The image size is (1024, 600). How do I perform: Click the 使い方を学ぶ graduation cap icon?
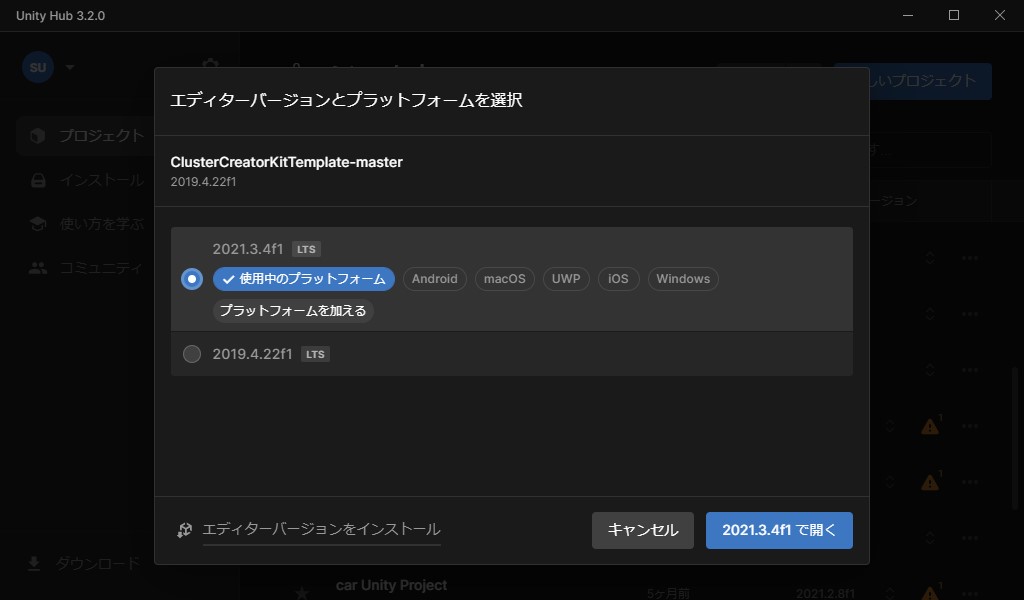38,224
